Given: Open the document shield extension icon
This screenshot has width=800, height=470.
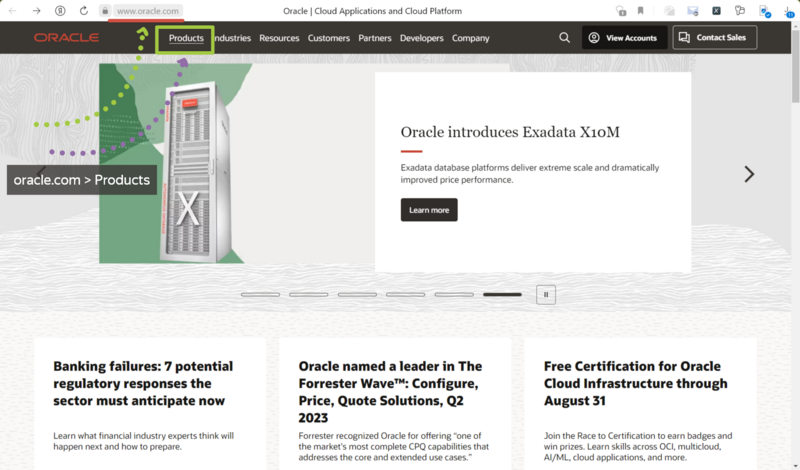Looking at the screenshot, I should 765,11.
